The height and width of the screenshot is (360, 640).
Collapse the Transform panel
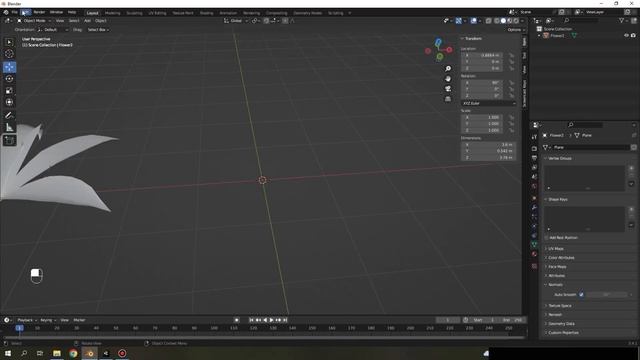(x=473, y=38)
